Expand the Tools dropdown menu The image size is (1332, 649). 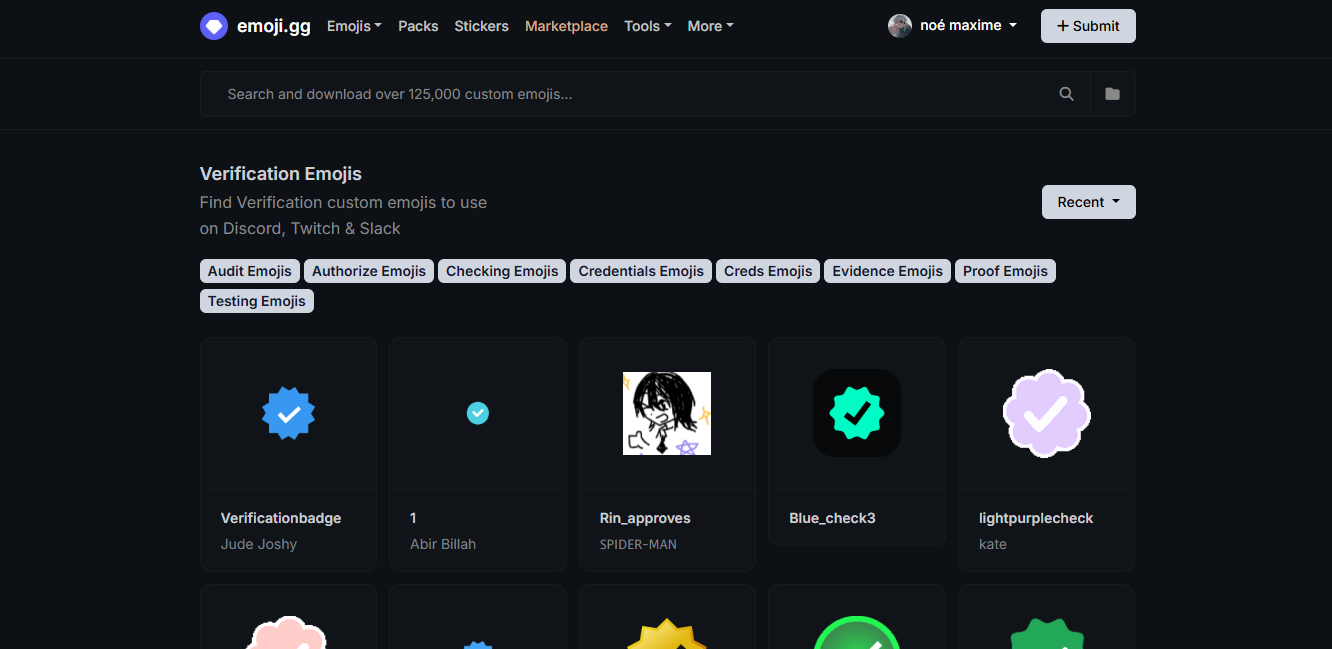coord(647,26)
